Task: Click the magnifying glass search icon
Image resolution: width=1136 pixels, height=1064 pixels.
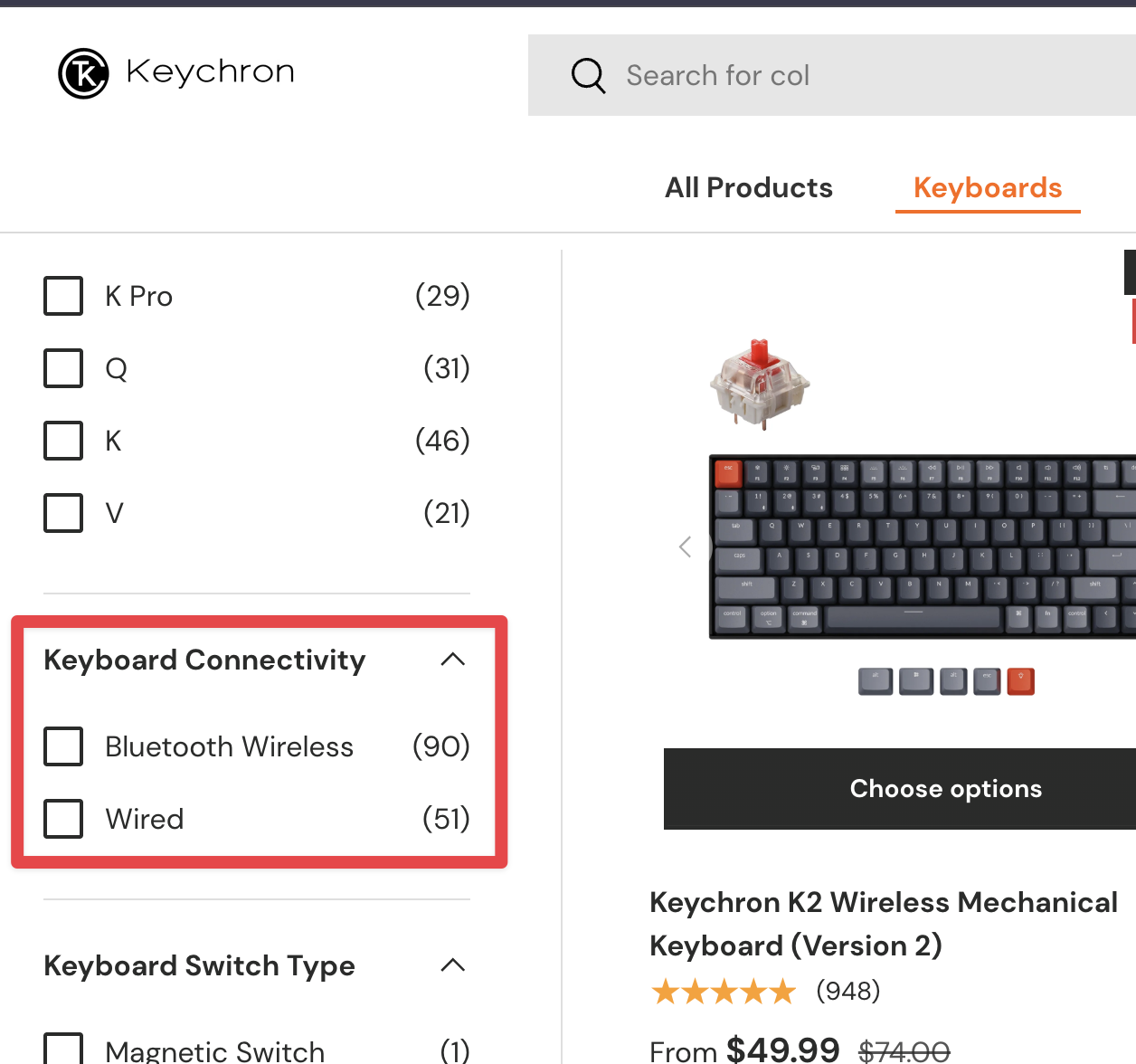Action: 588,75
